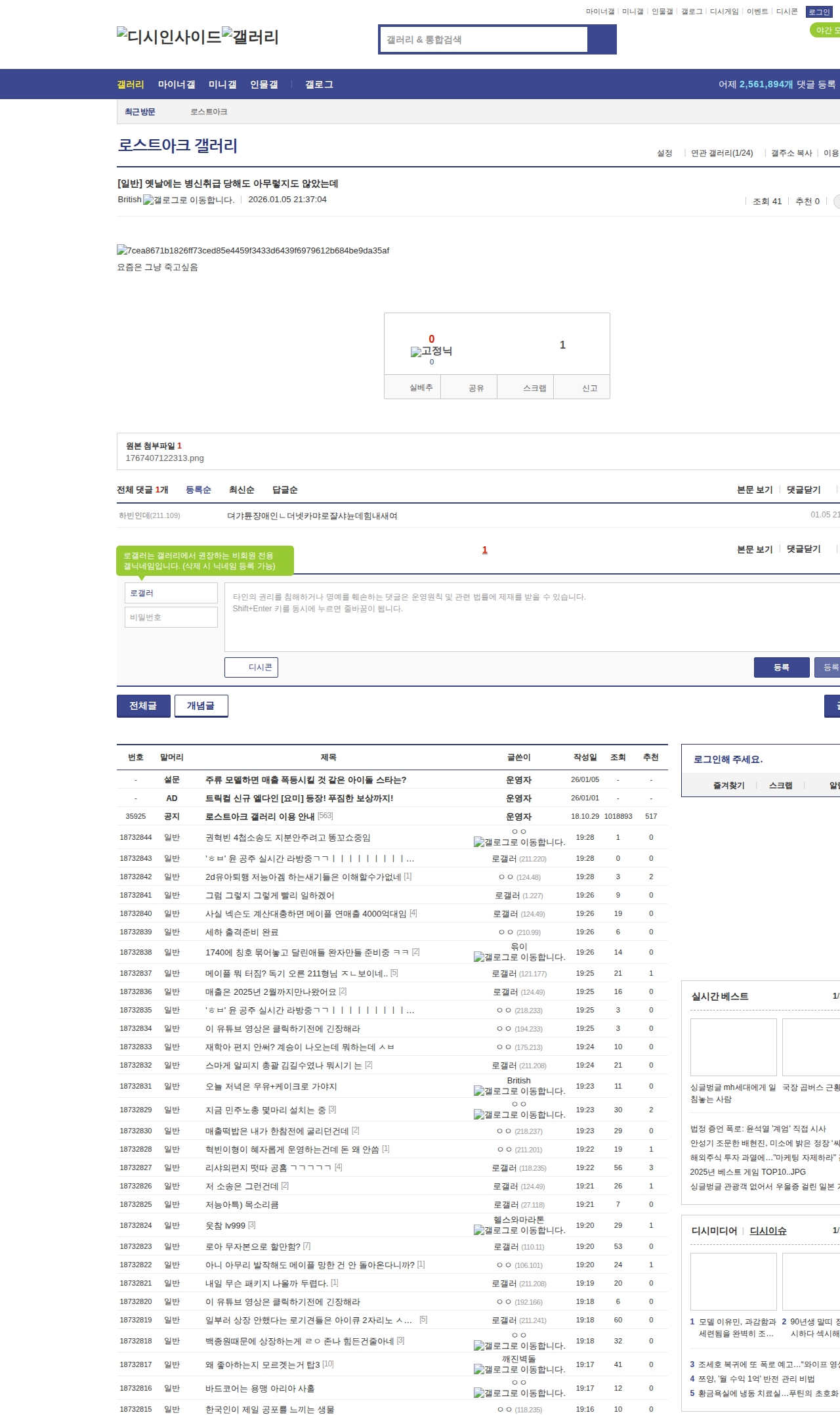Viewport: 840px width, 1415px height.
Task: Sort comments by 최신순
Action: coord(241,490)
